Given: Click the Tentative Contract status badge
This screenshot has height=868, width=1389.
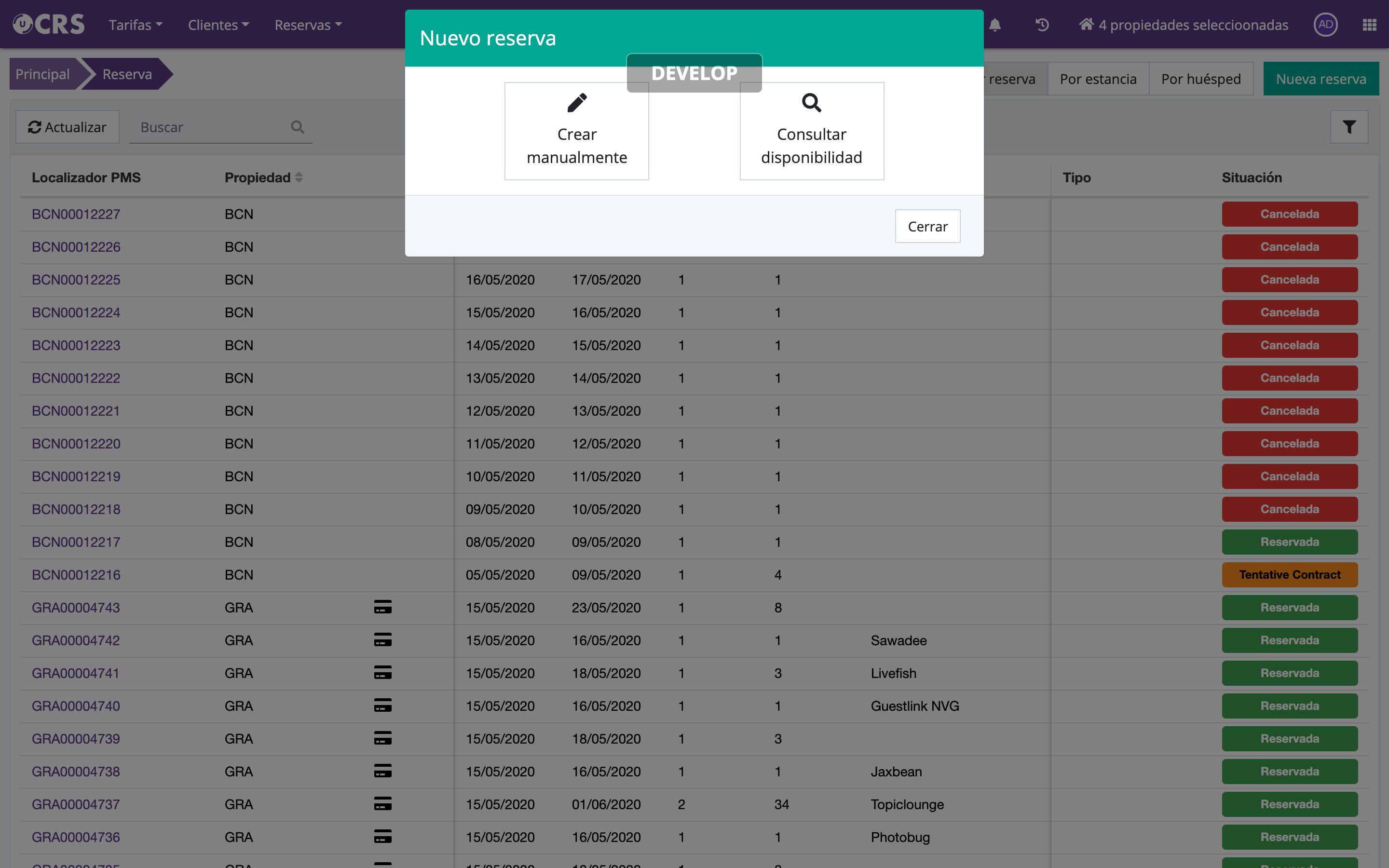Looking at the screenshot, I should click(x=1289, y=575).
